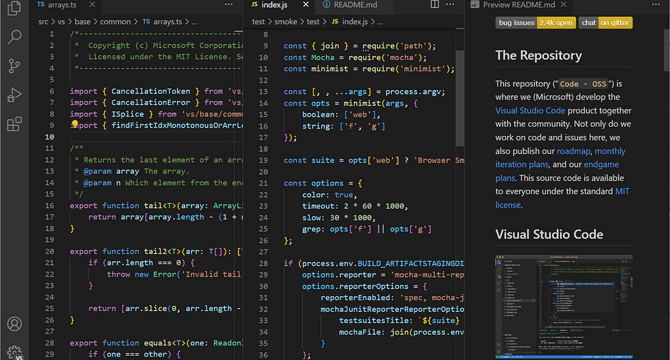
Task: Open the Explorer view in activity bar
Action: point(14,8)
